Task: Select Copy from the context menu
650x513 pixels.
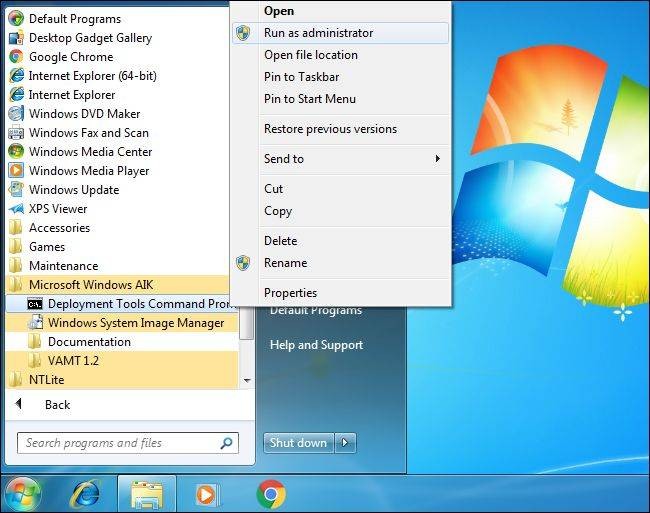Action: click(x=341, y=211)
